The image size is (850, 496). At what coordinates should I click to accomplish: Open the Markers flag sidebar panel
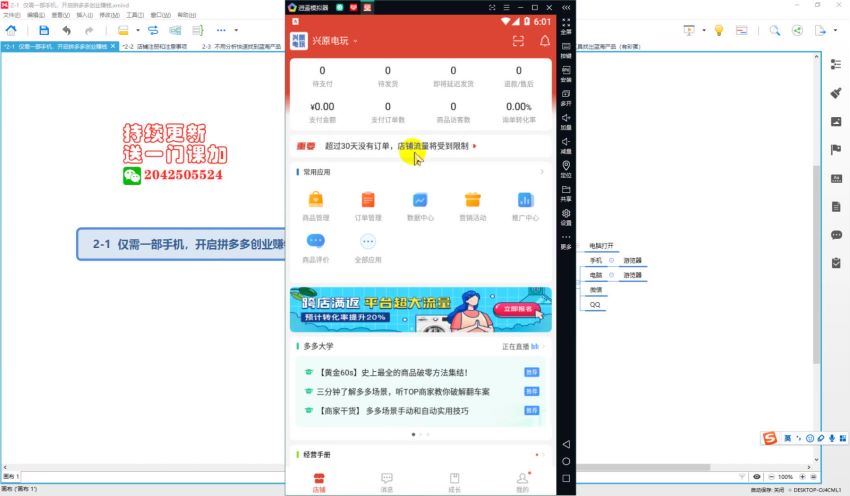836,150
